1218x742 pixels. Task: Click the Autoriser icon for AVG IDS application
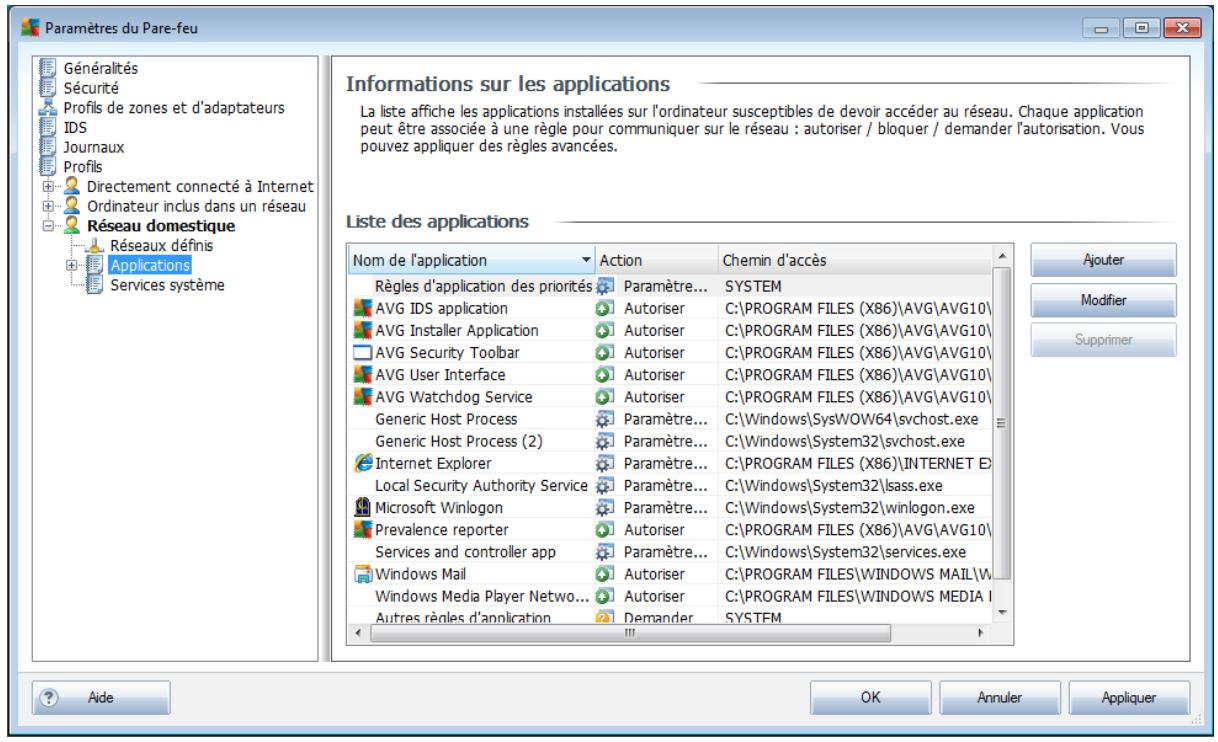pos(603,308)
